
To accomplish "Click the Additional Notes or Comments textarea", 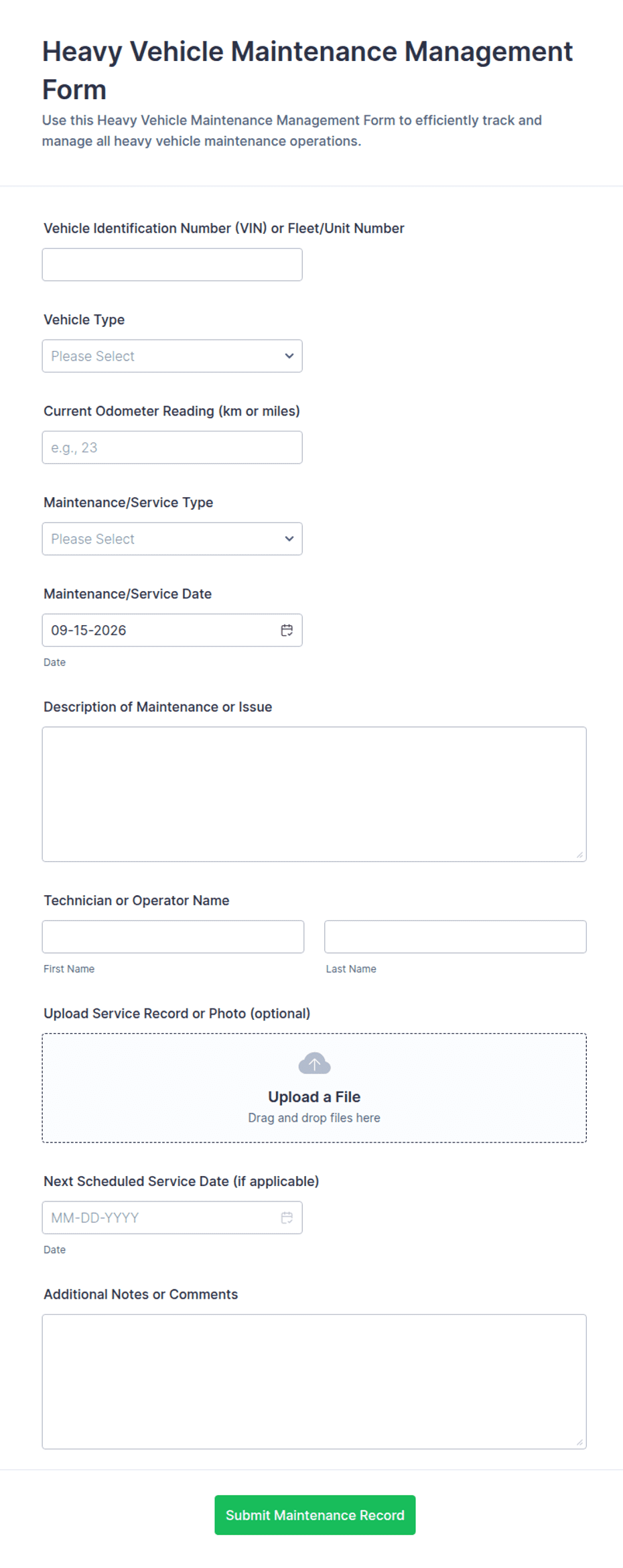I will (x=314, y=1382).
